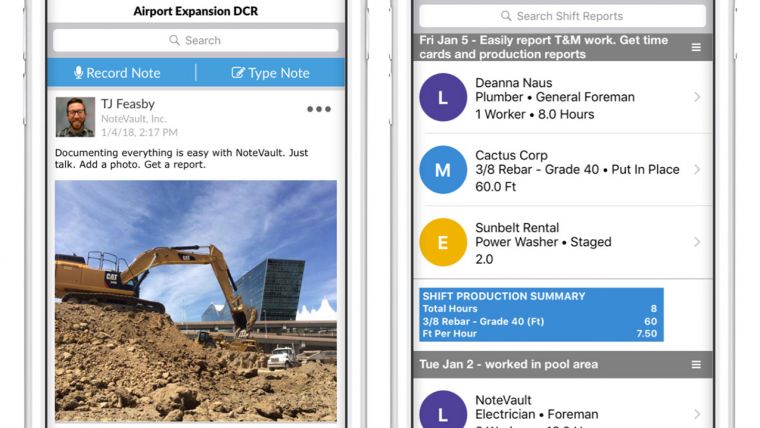Open the hamburger menu for Fri Jan 5 report
760x428 pixels.
pyautogui.click(x=696, y=47)
